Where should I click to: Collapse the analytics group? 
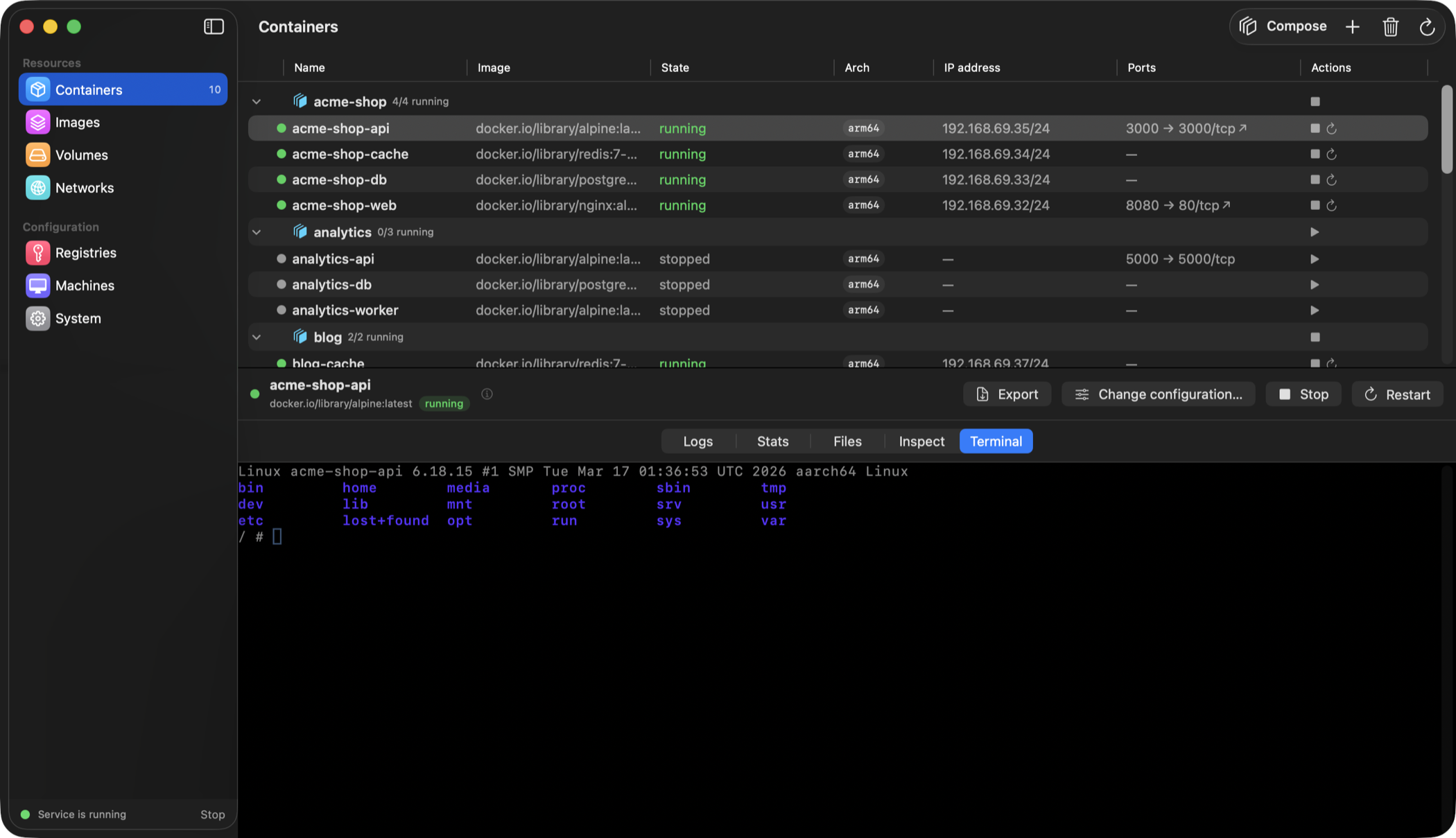[x=257, y=232]
